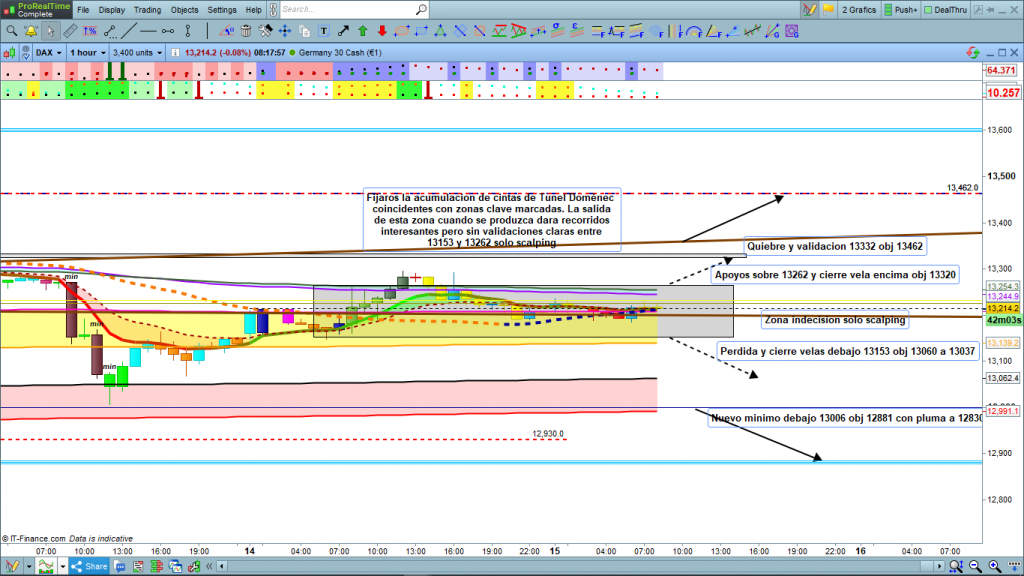The height and width of the screenshot is (576, 1024).
Task: Open the Objects menu
Action: (x=185, y=10)
